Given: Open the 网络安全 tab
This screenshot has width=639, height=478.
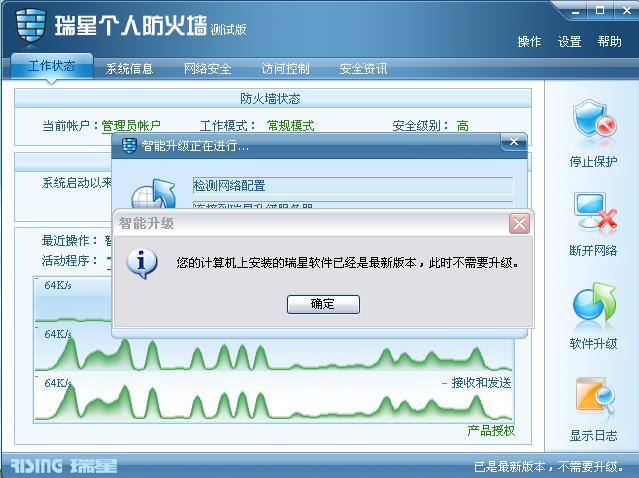Looking at the screenshot, I should (x=207, y=68).
